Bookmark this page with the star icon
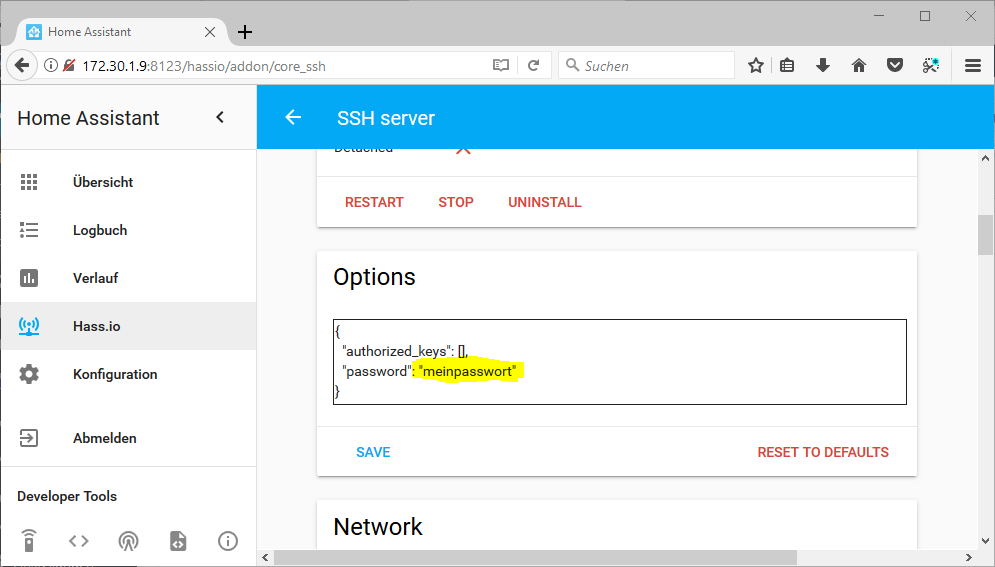This screenshot has height=567, width=995. click(755, 65)
